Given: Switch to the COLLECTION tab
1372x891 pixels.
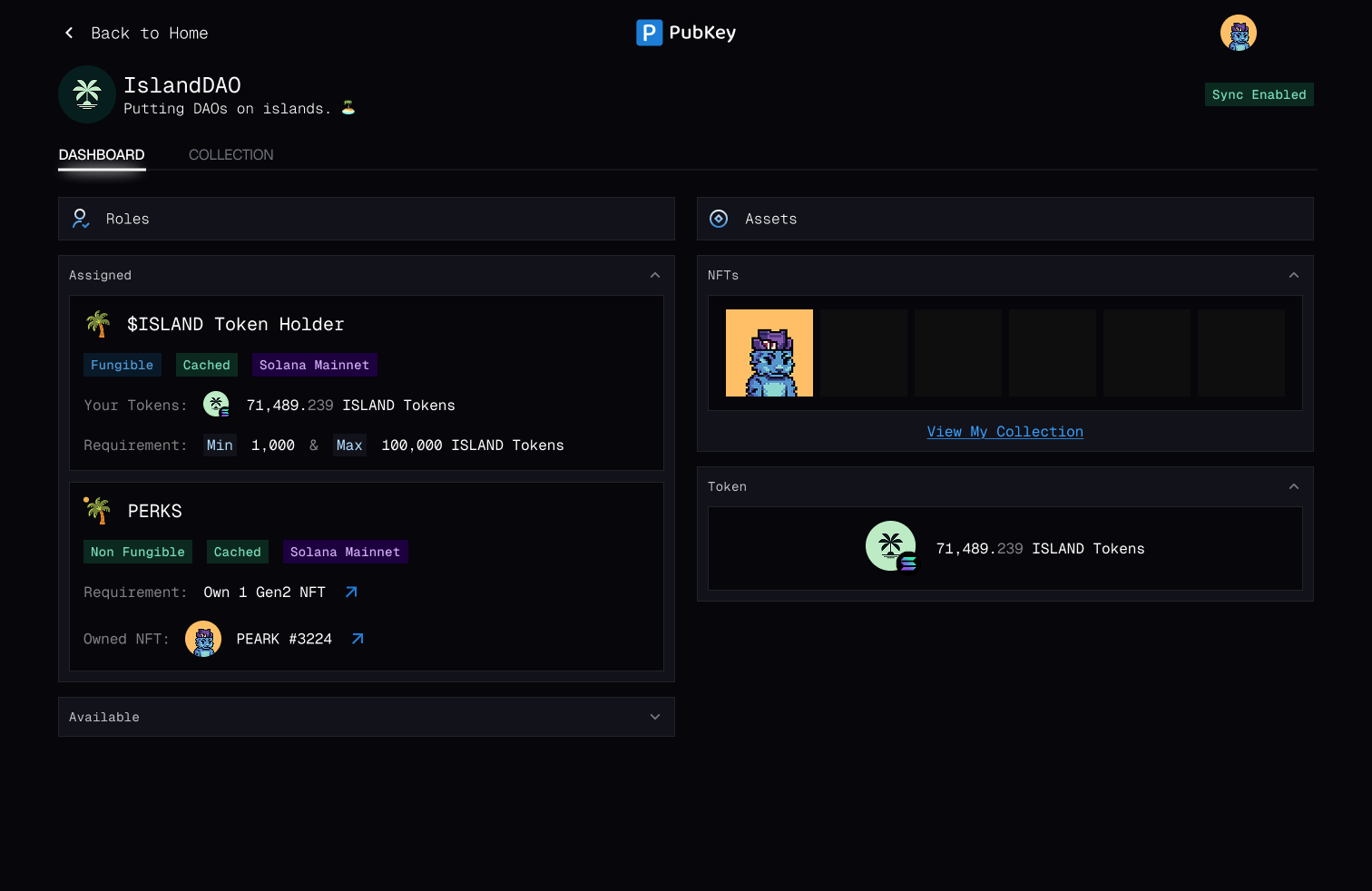Looking at the screenshot, I should [x=230, y=155].
